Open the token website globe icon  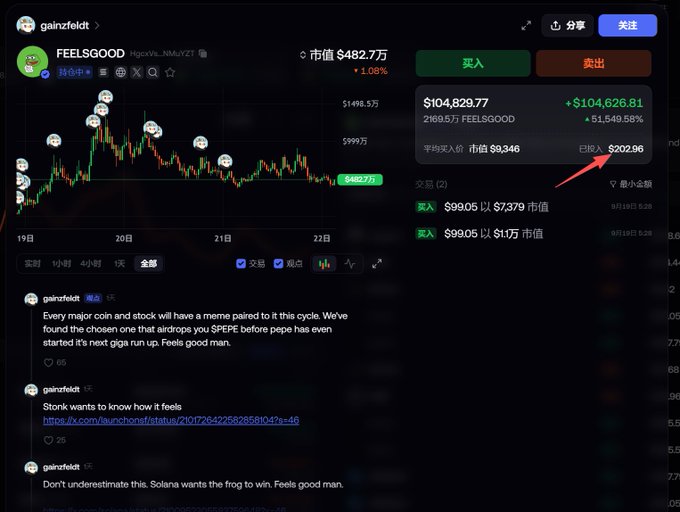(120, 72)
